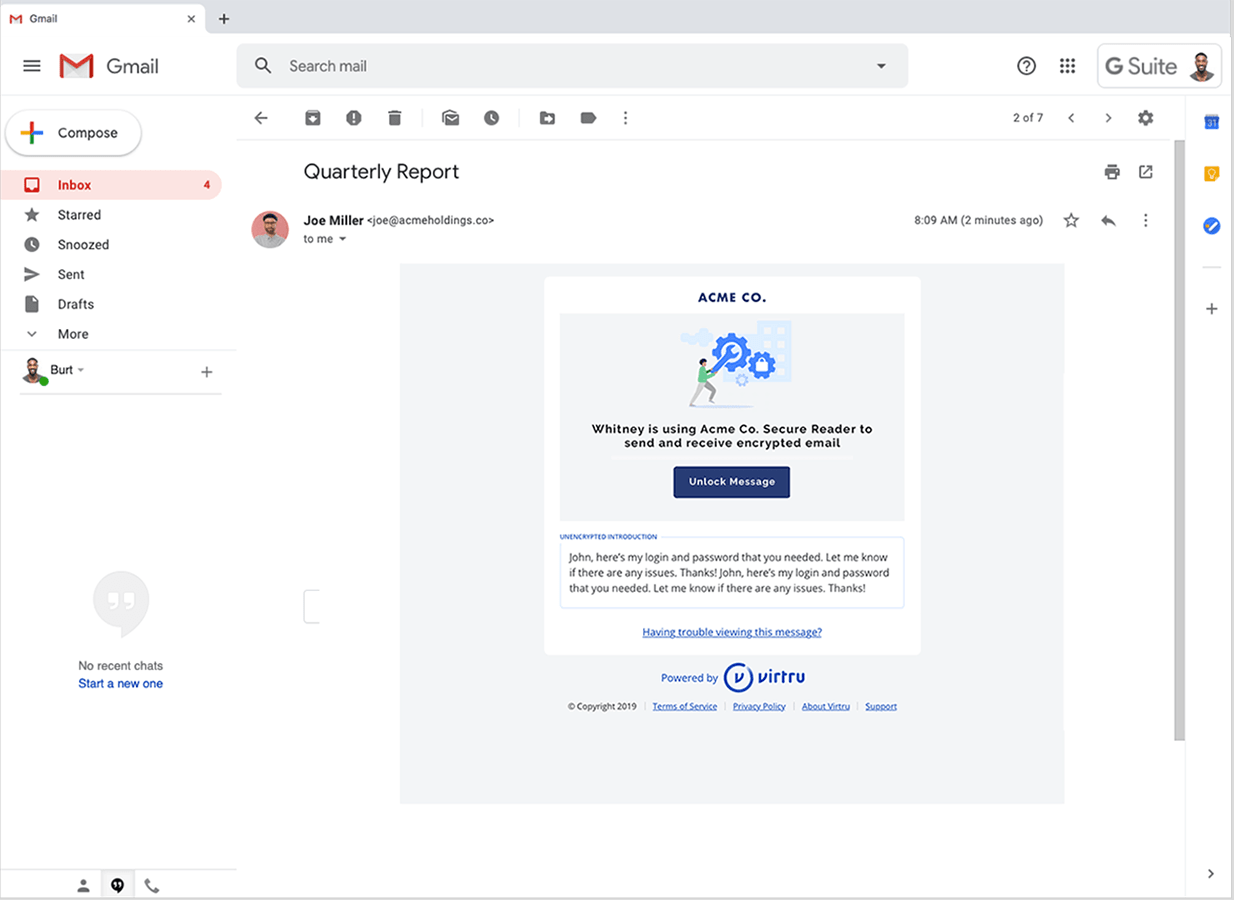Open toolbar More options three dots
The height and width of the screenshot is (900, 1234).
coord(626,118)
